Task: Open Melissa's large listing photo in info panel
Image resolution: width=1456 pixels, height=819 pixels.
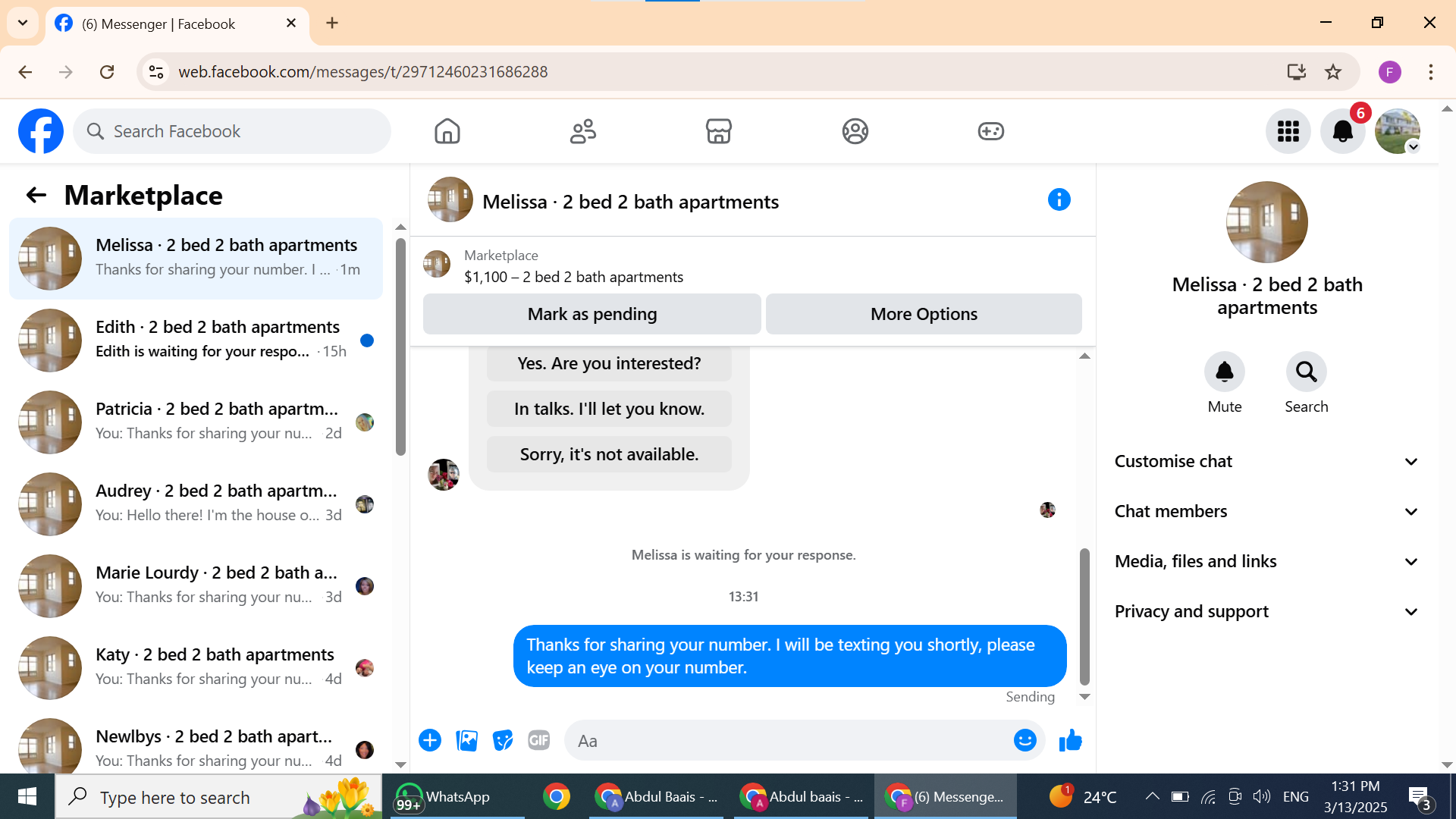Action: coord(1266,222)
